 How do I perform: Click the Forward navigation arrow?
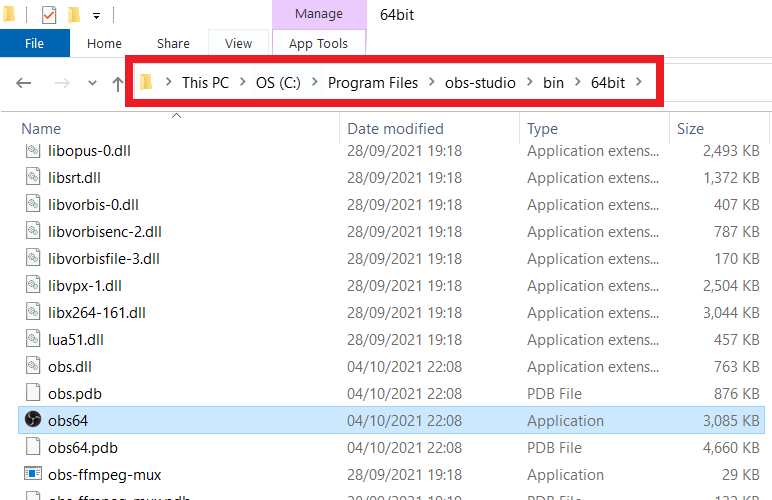[x=62, y=83]
